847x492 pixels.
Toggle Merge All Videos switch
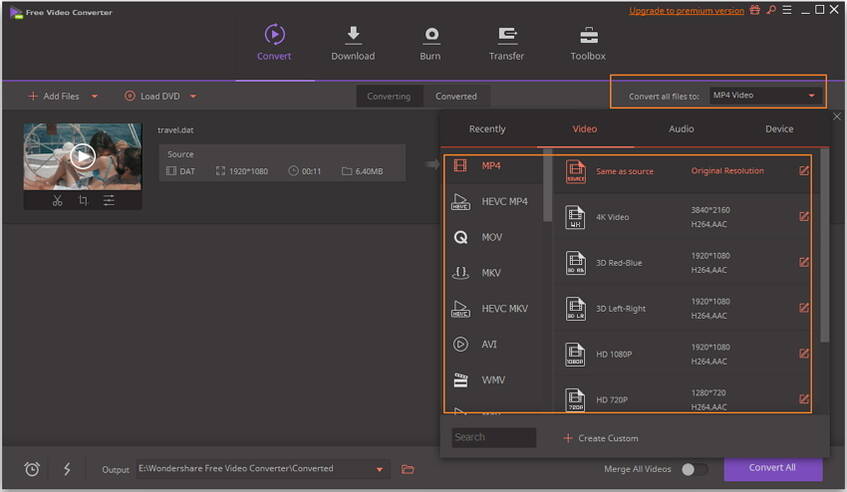pyautogui.click(x=694, y=469)
